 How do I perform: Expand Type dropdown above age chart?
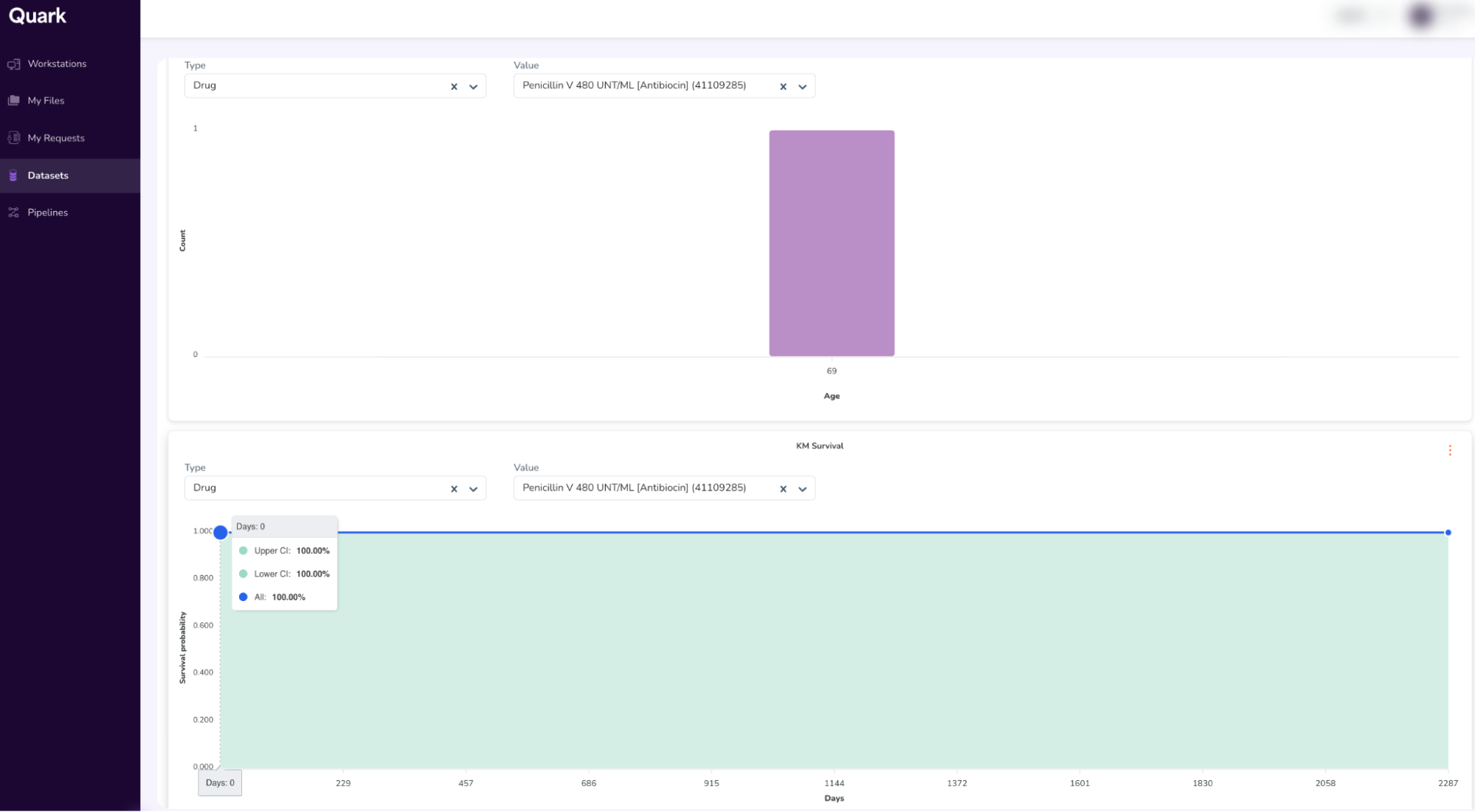[x=473, y=86]
